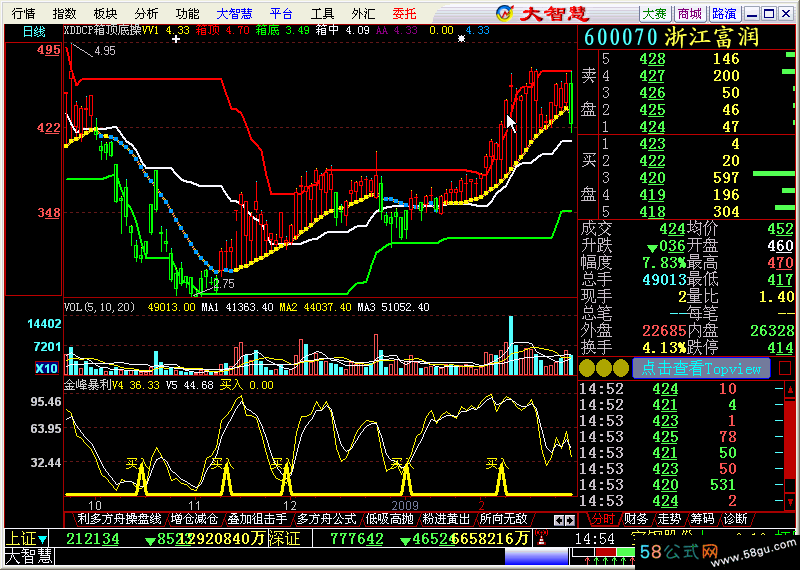Viewport: 800px width, 570px height.
Task: Open the 板块 menu
Action: coord(105,13)
